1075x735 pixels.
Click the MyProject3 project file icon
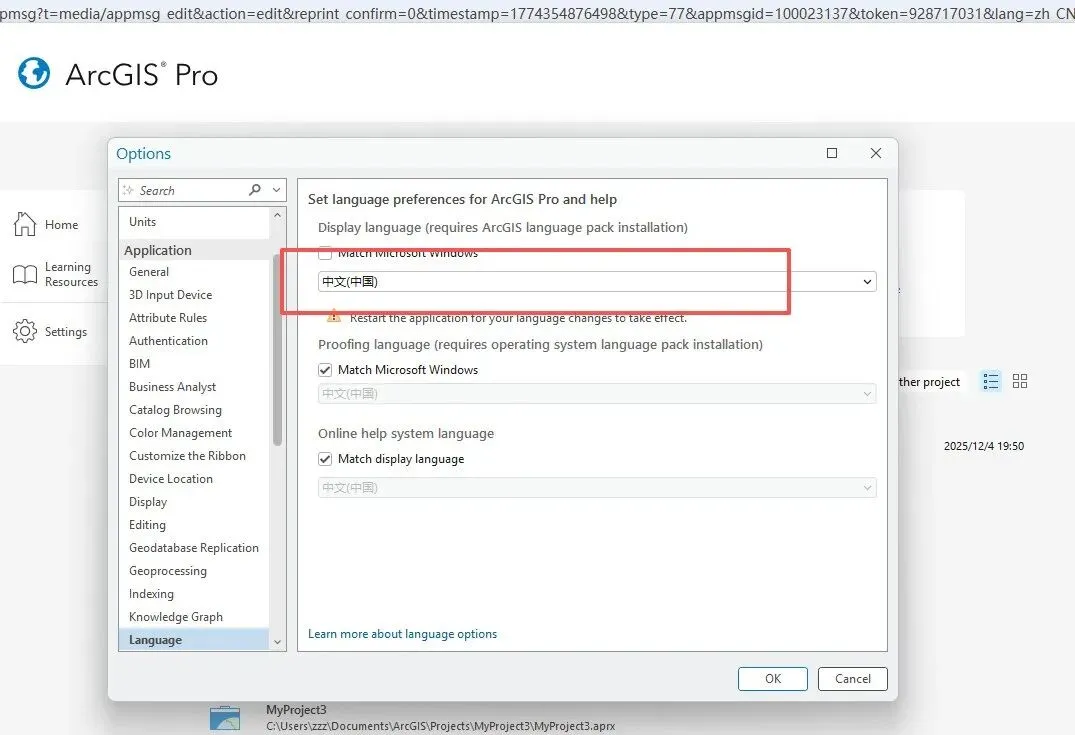225,719
